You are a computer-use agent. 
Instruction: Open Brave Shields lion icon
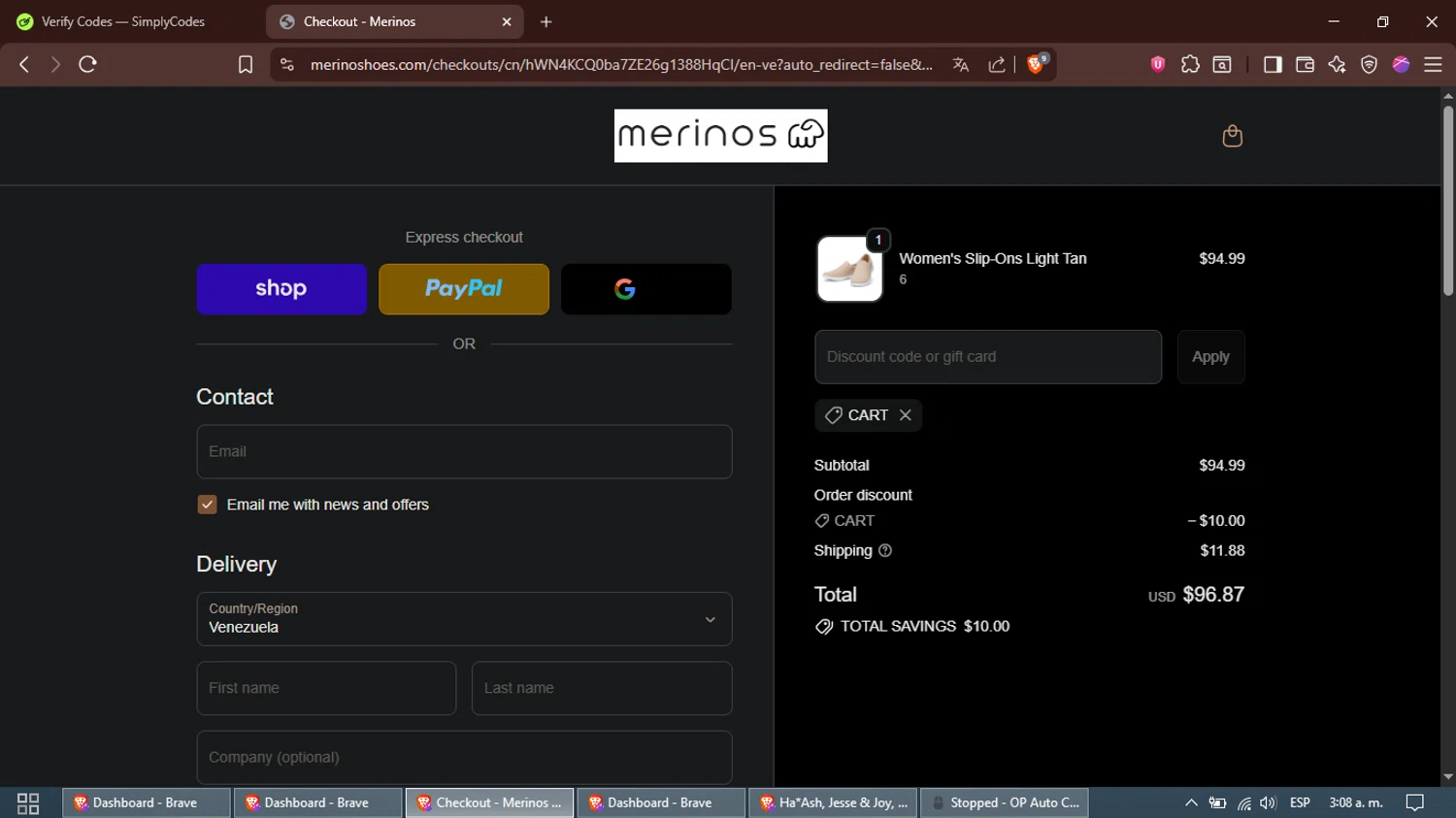click(x=1037, y=64)
